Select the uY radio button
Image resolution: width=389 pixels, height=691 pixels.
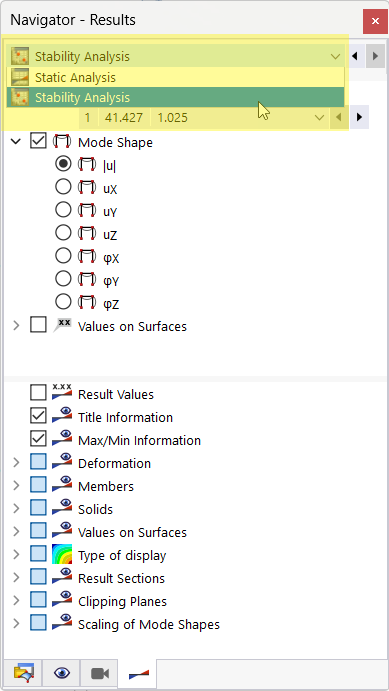click(x=63, y=210)
